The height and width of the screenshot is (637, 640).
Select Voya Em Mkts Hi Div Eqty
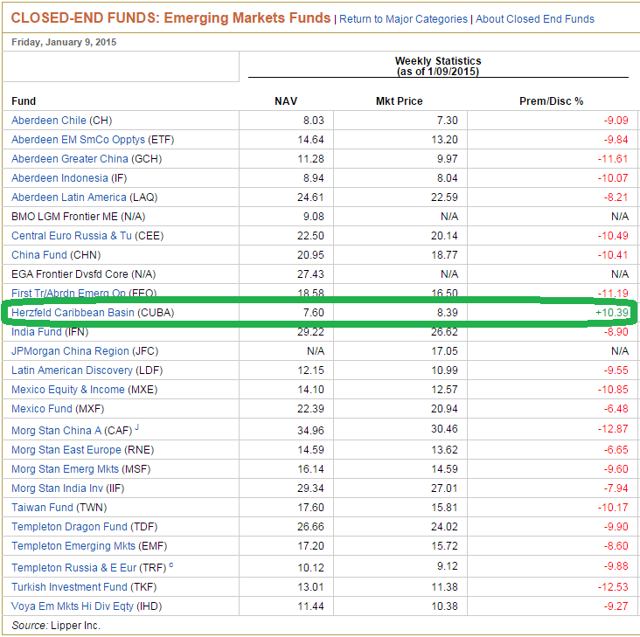coord(72,606)
